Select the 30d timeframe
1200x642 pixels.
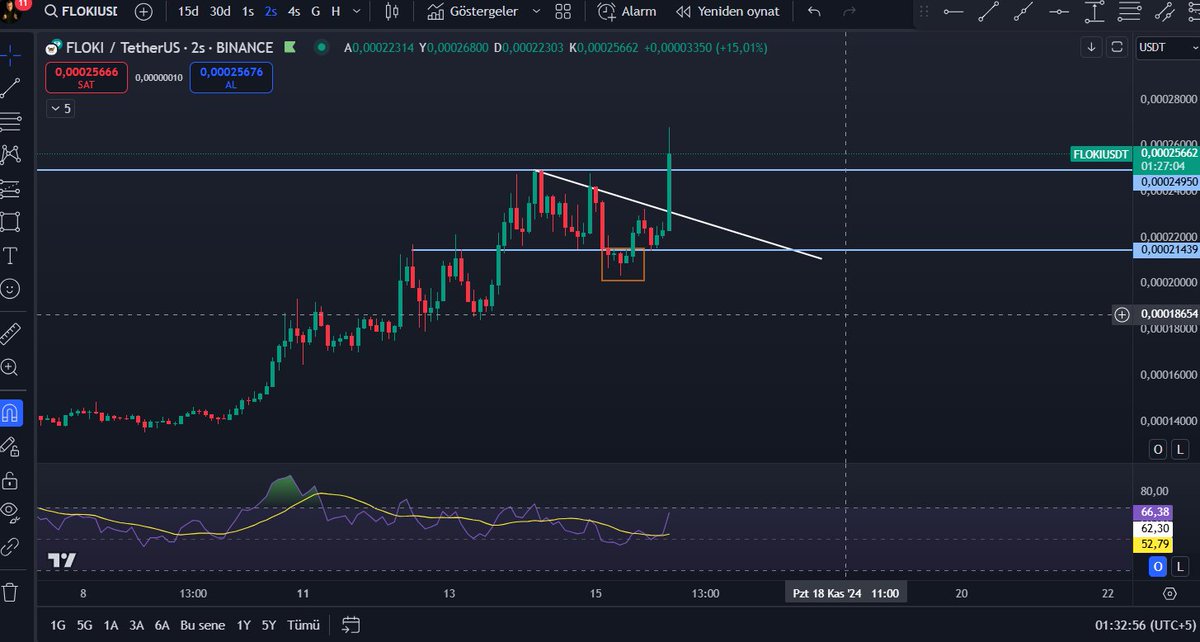click(x=220, y=12)
